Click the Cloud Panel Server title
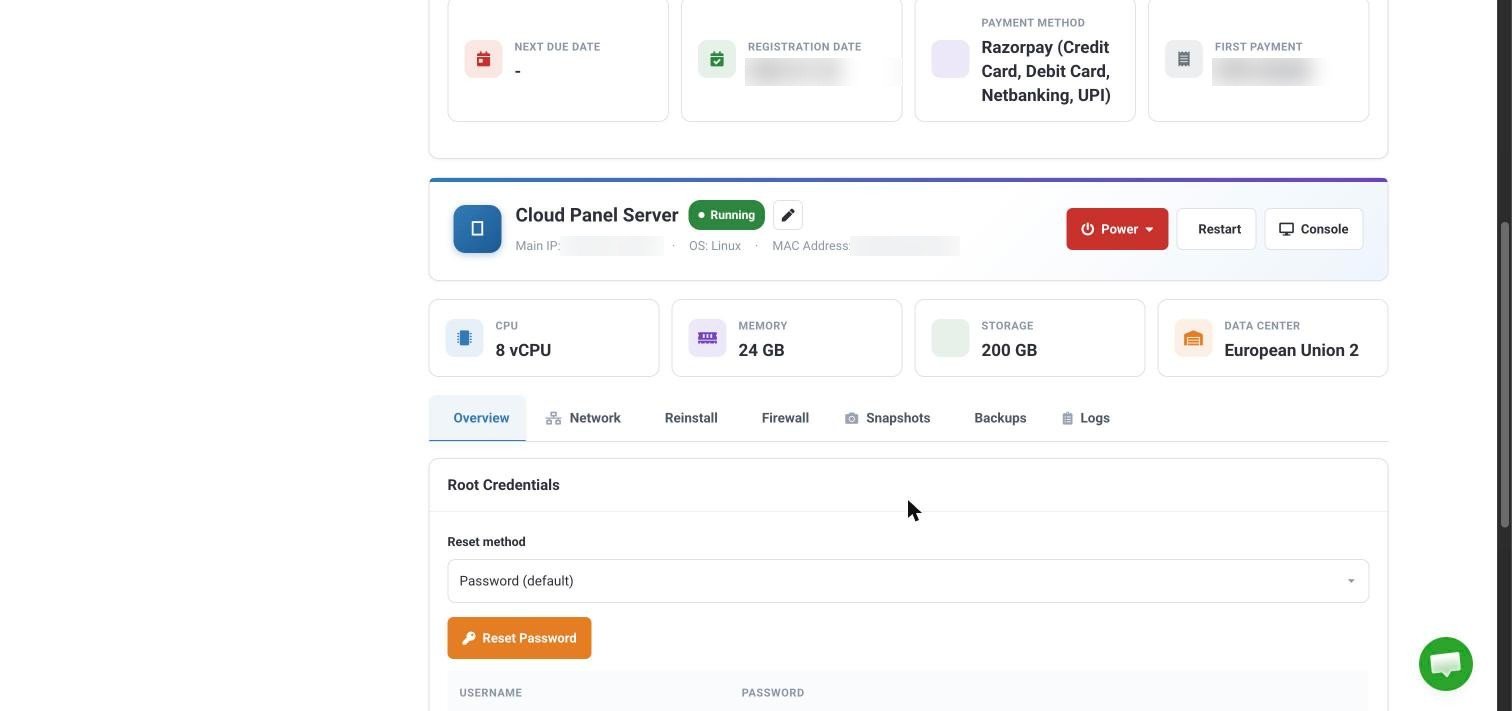The width and height of the screenshot is (1512, 711). click(x=597, y=215)
